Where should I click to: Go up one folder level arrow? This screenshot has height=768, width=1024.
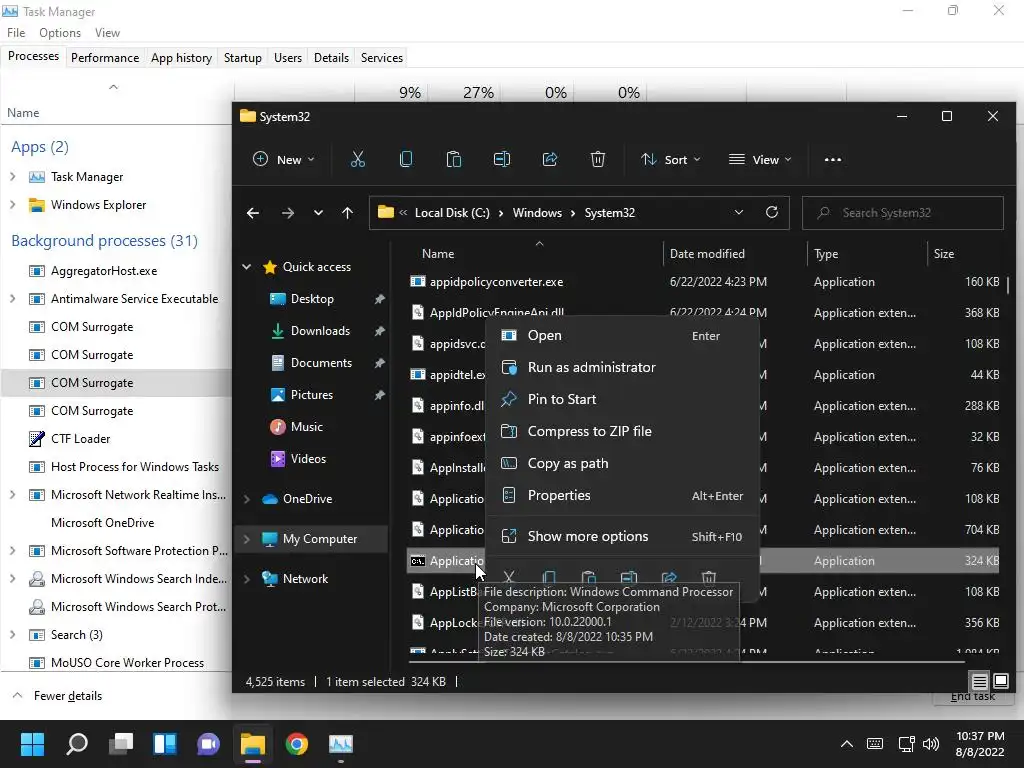pyautogui.click(x=347, y=213)
